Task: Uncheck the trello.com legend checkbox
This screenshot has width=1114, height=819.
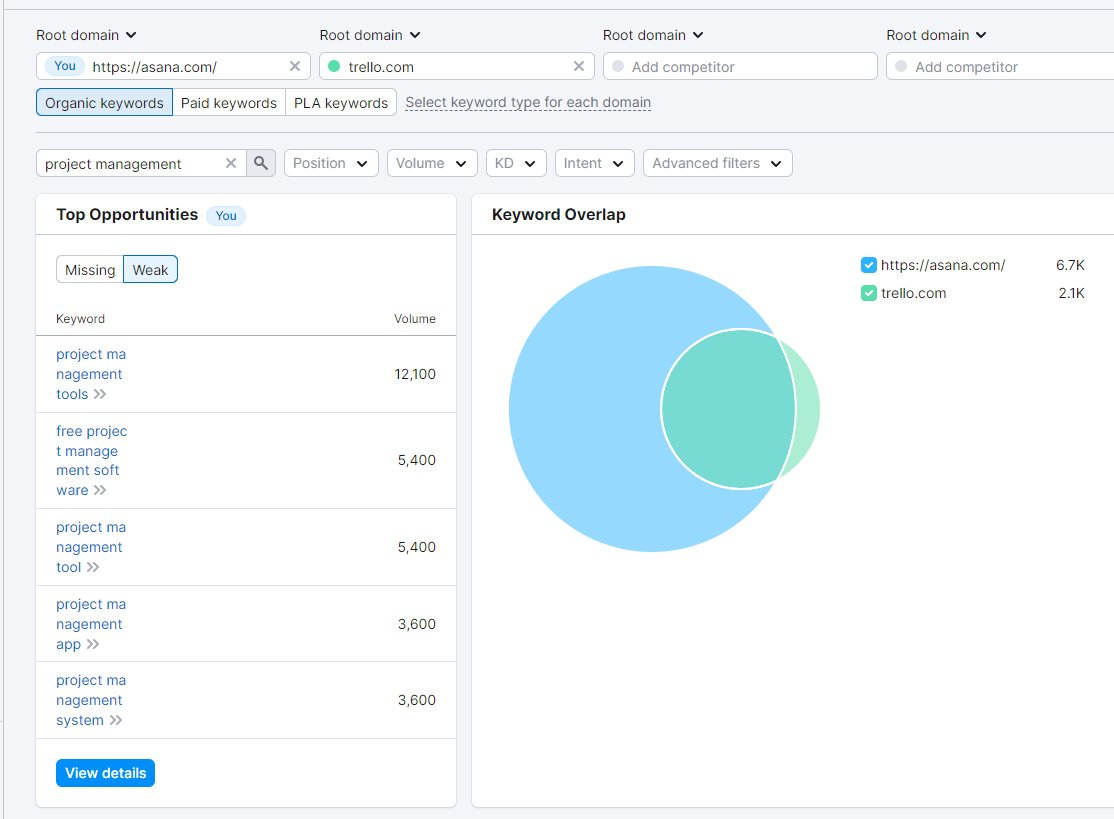Action: (x=868, y=293)
